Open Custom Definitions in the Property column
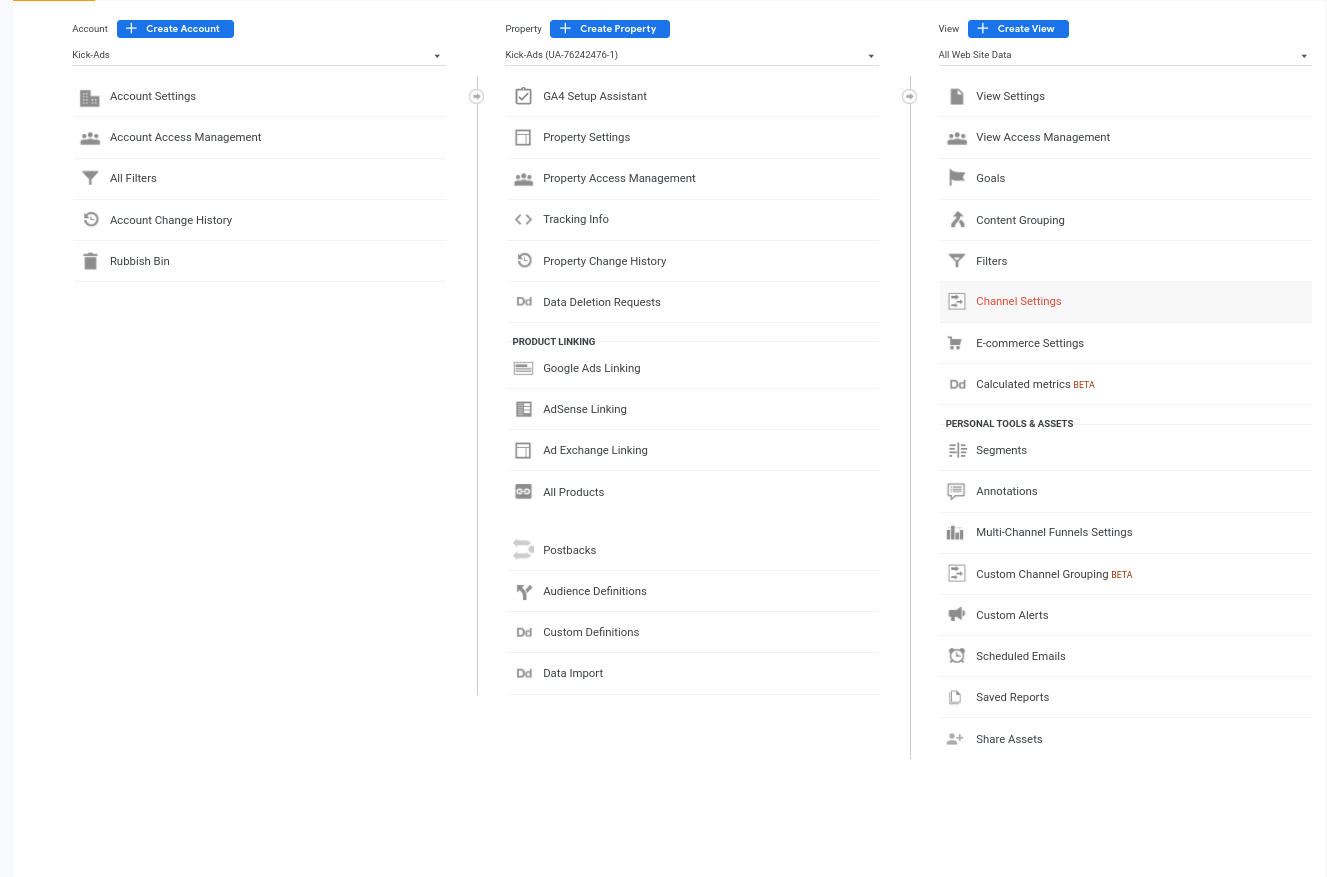1327x877 pixels. pyautogui.click(x=692, y=632)
